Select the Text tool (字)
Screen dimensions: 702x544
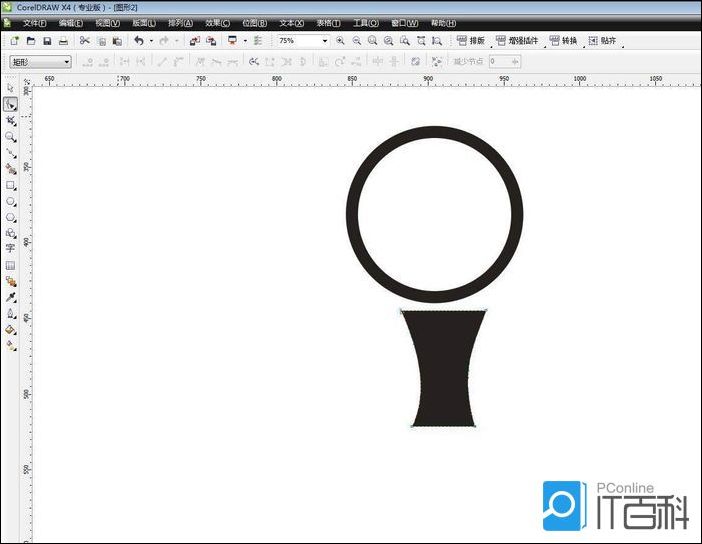click(x=10, y=248)
